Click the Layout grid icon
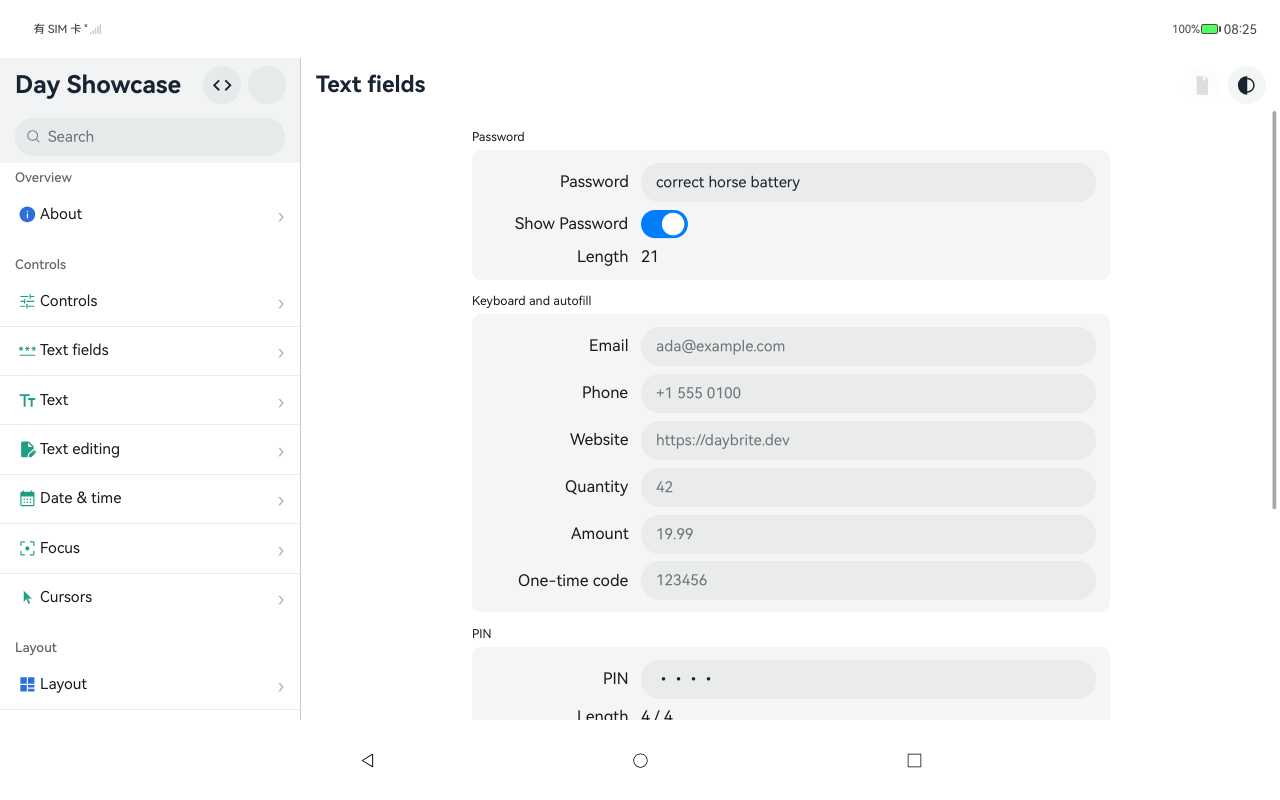The width and height of the screenshot is (1280, 800). (x=27, y=684)
